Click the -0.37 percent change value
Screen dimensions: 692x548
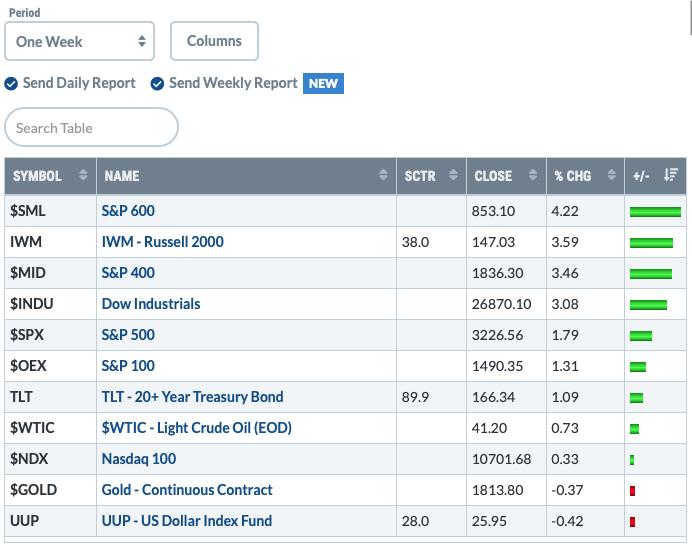[567, 490]
